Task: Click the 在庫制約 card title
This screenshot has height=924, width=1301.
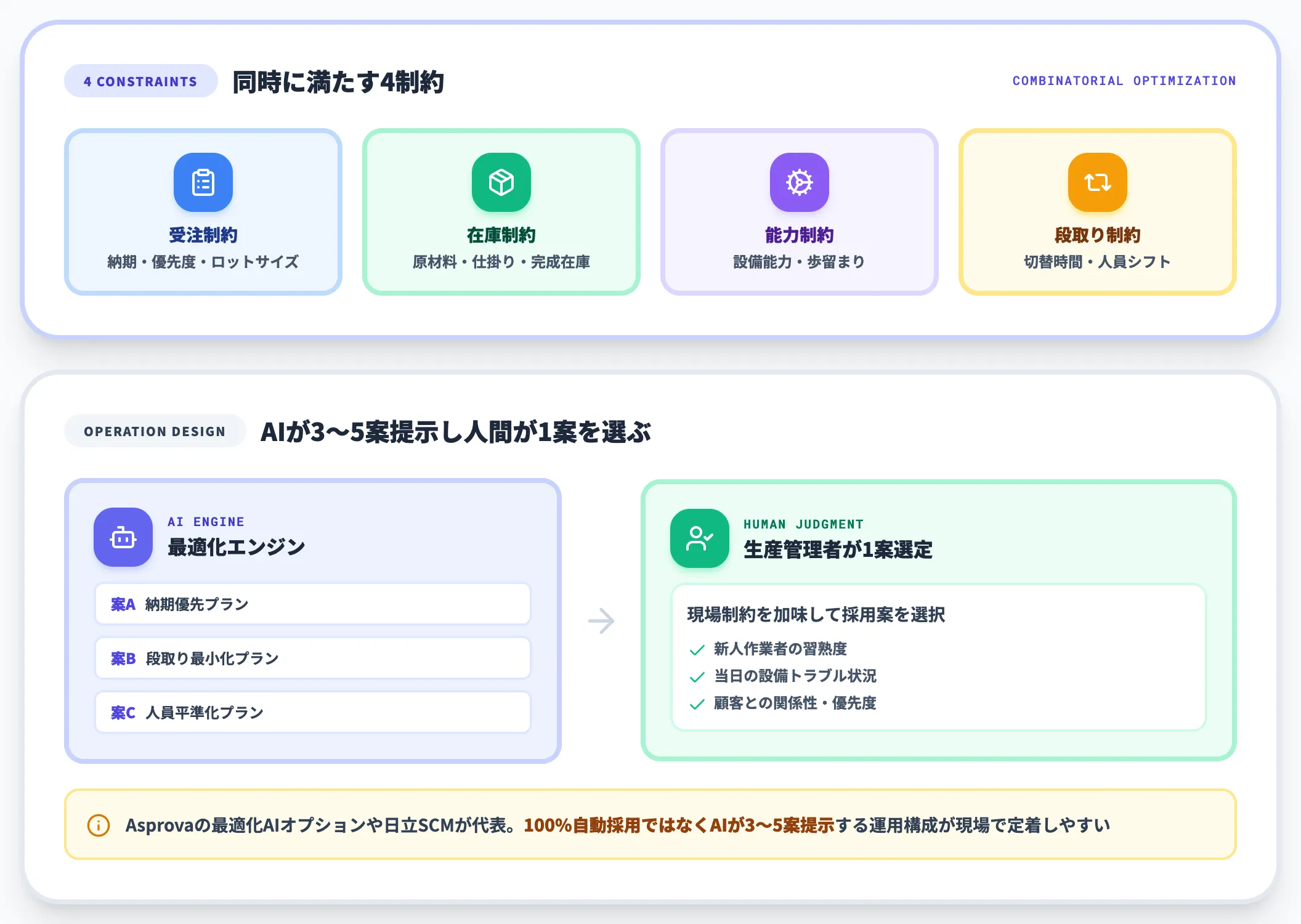Action: 501,235
